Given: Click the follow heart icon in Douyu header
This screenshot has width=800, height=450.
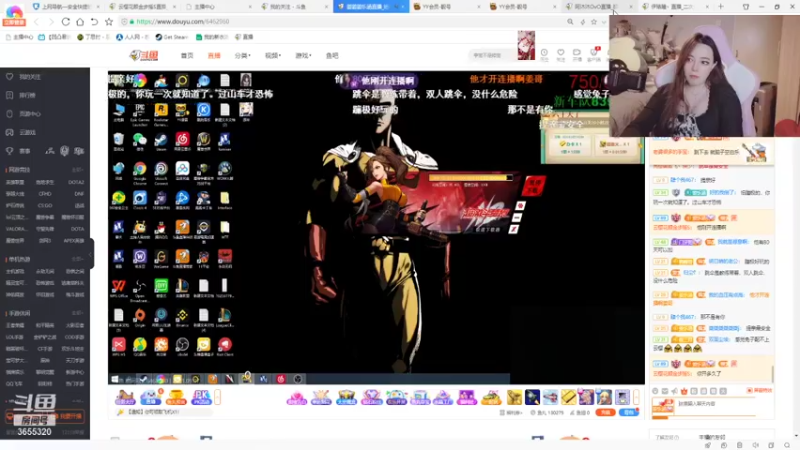Looking at the screenshot, I should pyautogui.click(x=561, y=53).
